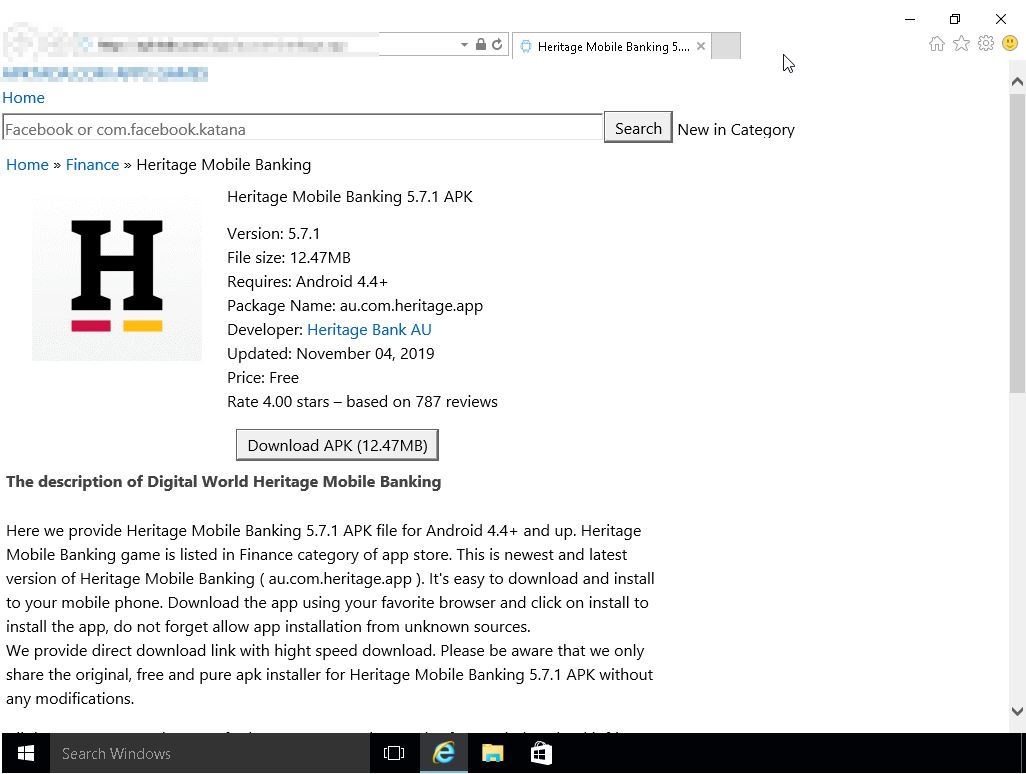Click the Heritage H app logo
Viewport: 1026px width, 774px height.
[116, 278]
